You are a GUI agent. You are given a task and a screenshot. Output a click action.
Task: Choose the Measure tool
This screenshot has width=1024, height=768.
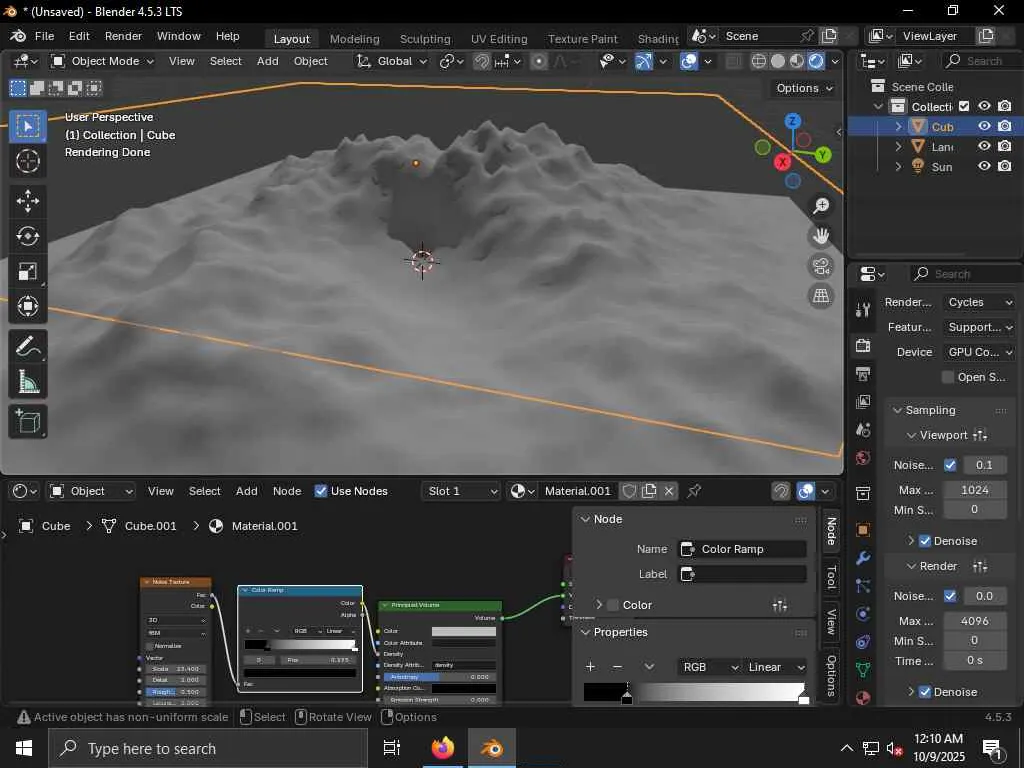(28, 382)
